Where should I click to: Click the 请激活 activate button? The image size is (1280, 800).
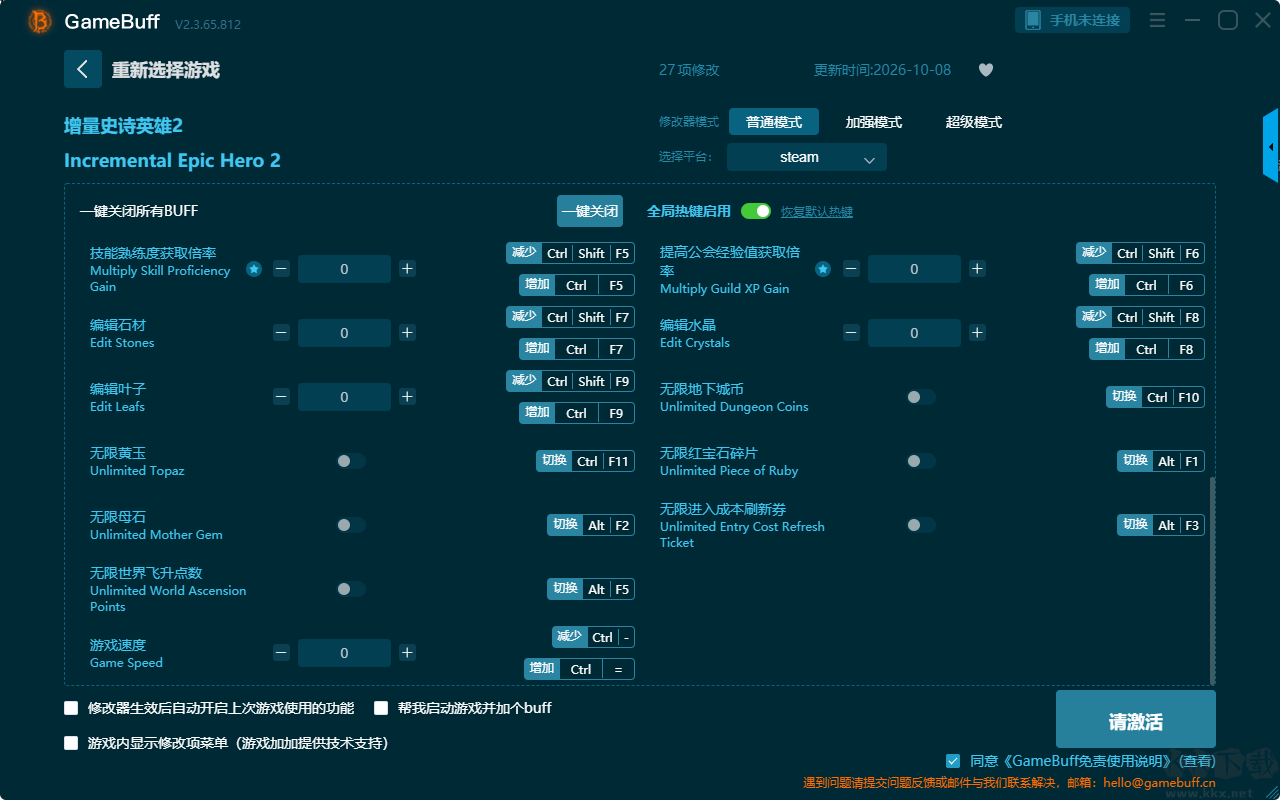[1136, 719]
